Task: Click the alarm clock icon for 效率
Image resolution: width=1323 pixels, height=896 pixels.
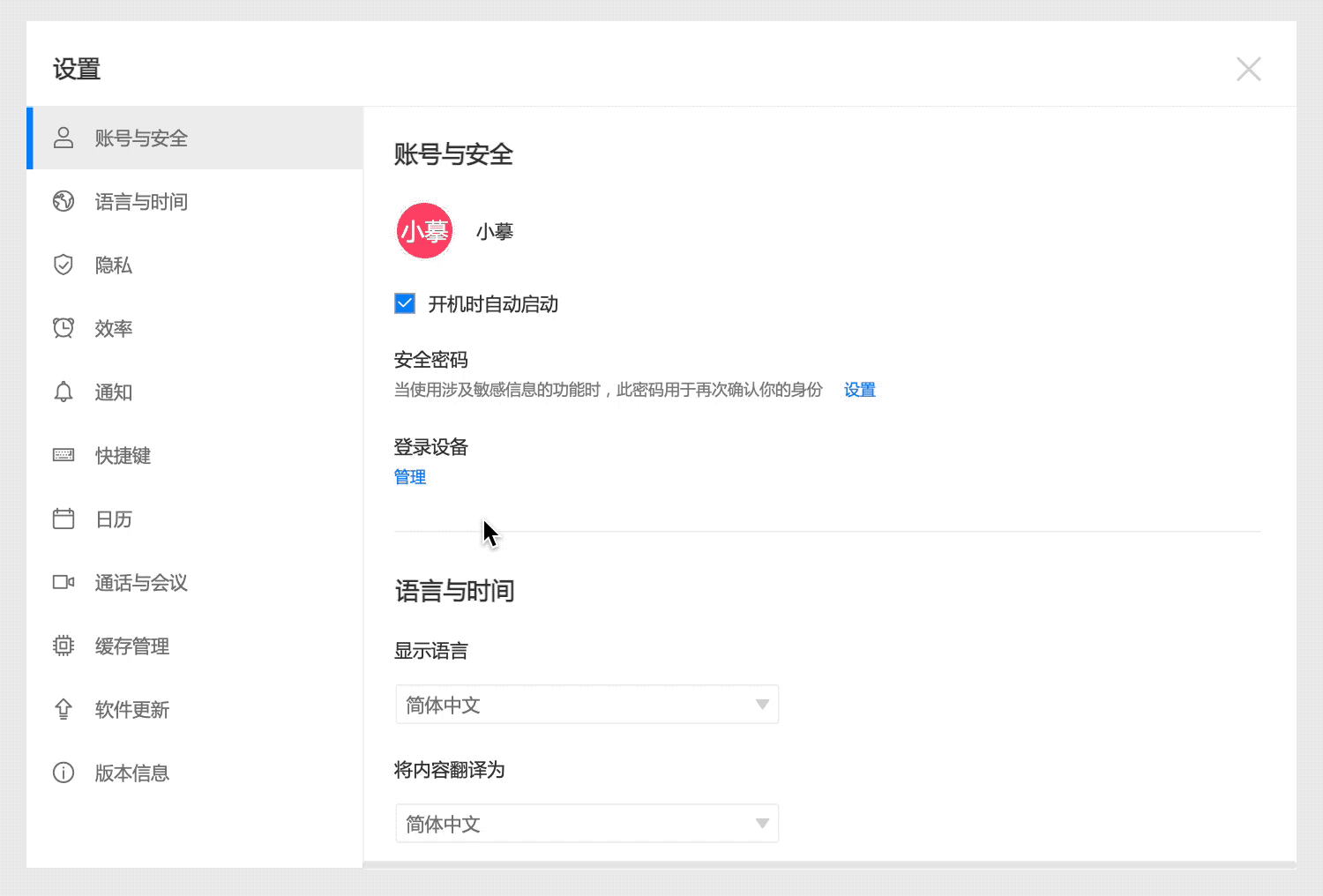Action: 64,328
